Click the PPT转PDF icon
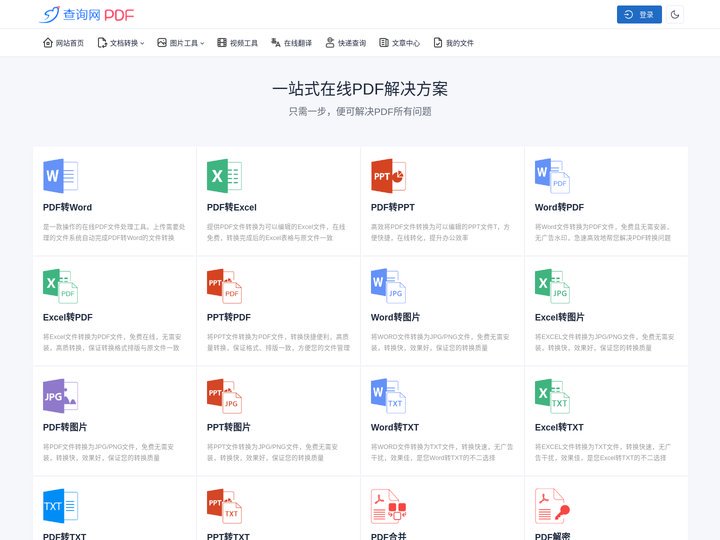 pos(225,286)
